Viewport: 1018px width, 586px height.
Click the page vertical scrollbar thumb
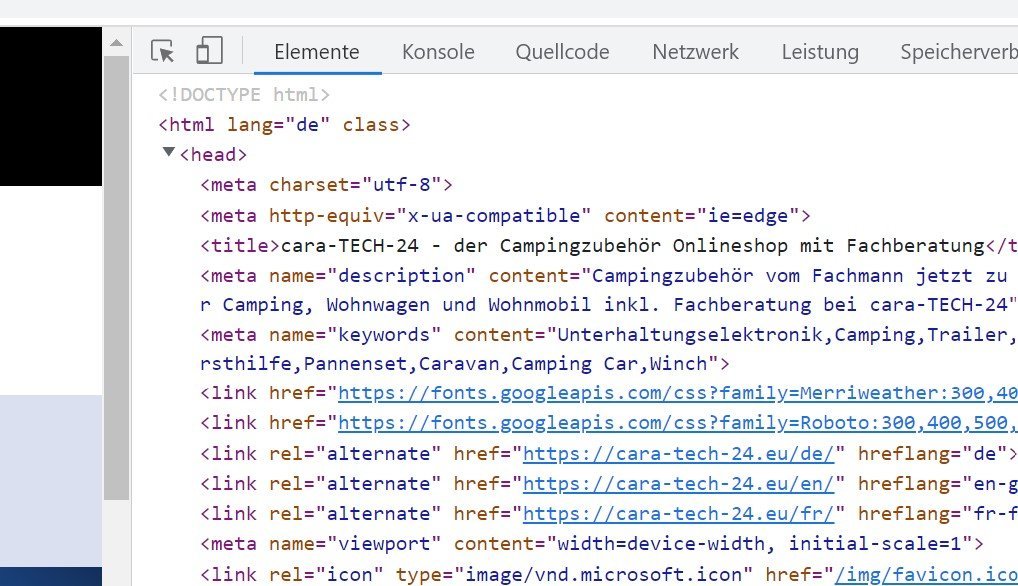(x=117, y=278)
